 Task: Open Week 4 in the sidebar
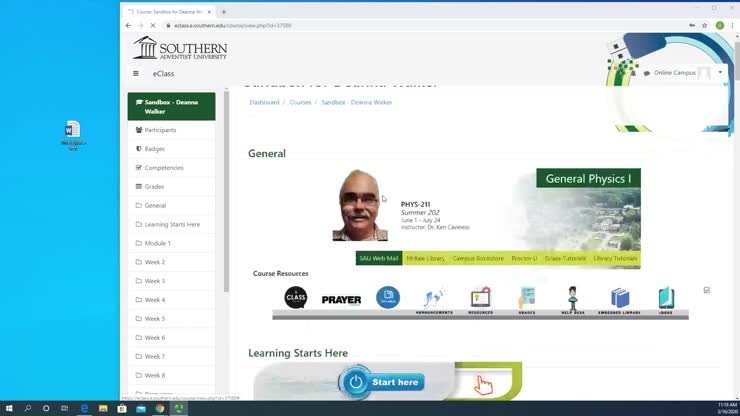(171, 300)
